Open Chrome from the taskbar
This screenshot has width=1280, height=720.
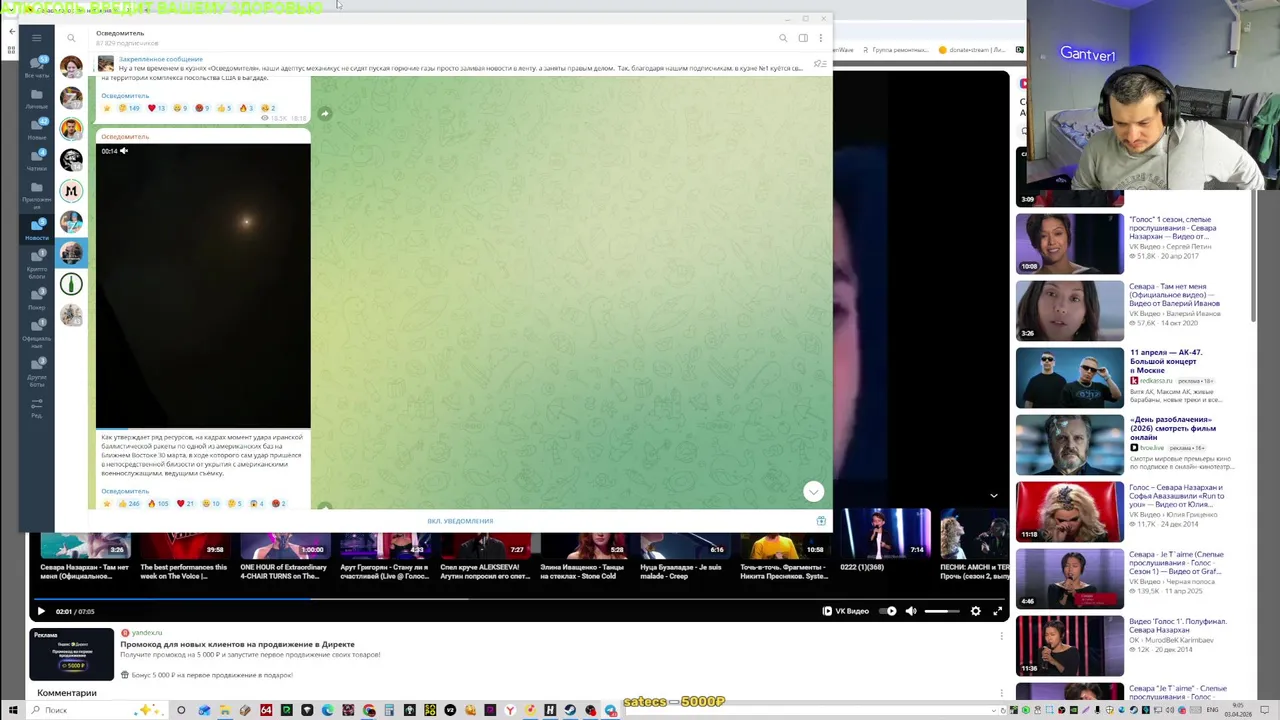(369, 710)
